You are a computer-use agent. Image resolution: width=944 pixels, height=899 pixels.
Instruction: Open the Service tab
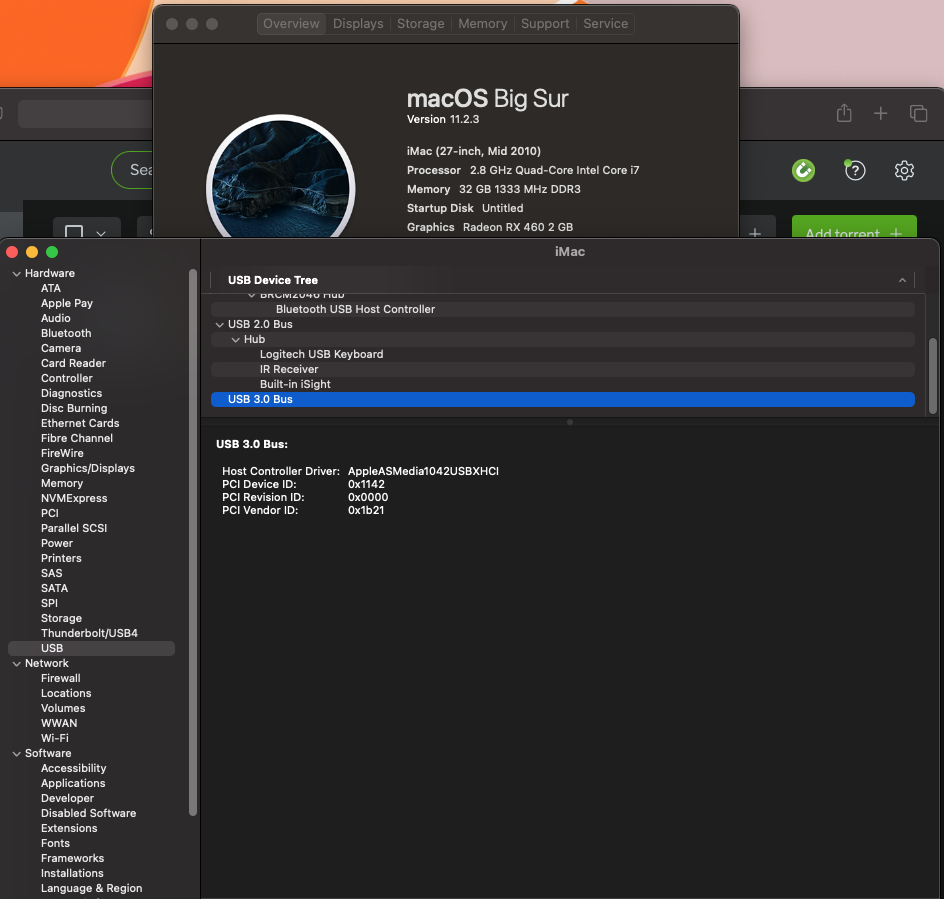coord(606,23)
